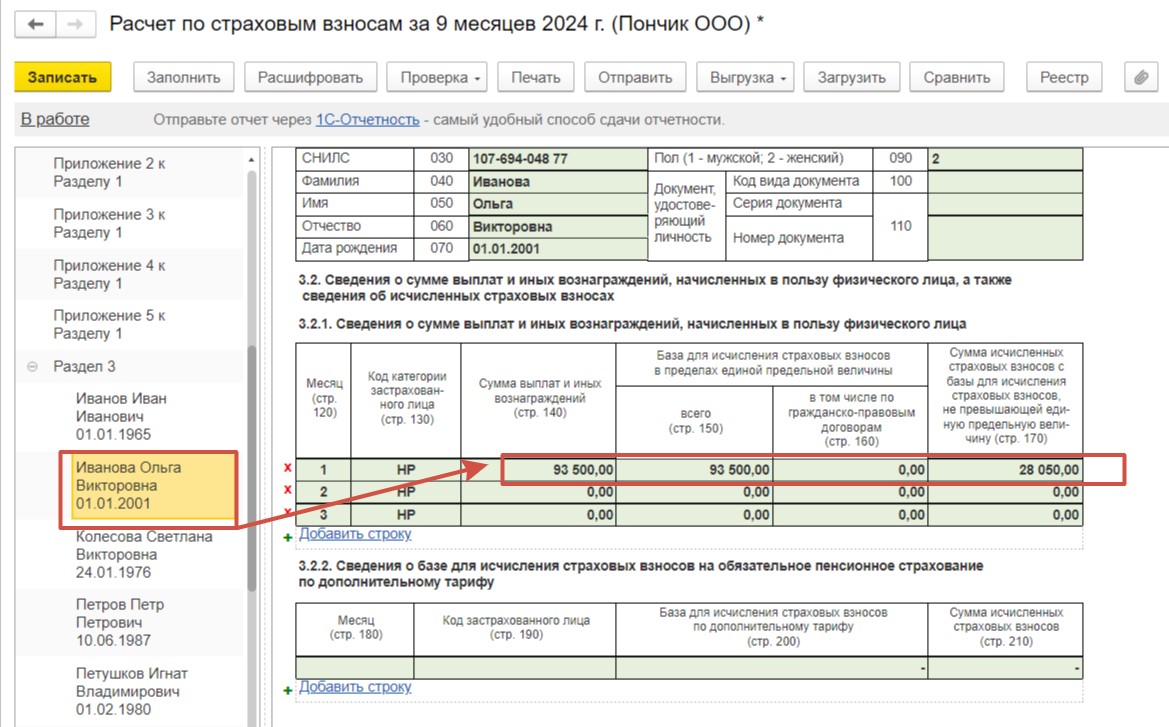The image size is (1169, 727).
Task: Click the Отчество field Викторовна
Action: tap(558, 227)
